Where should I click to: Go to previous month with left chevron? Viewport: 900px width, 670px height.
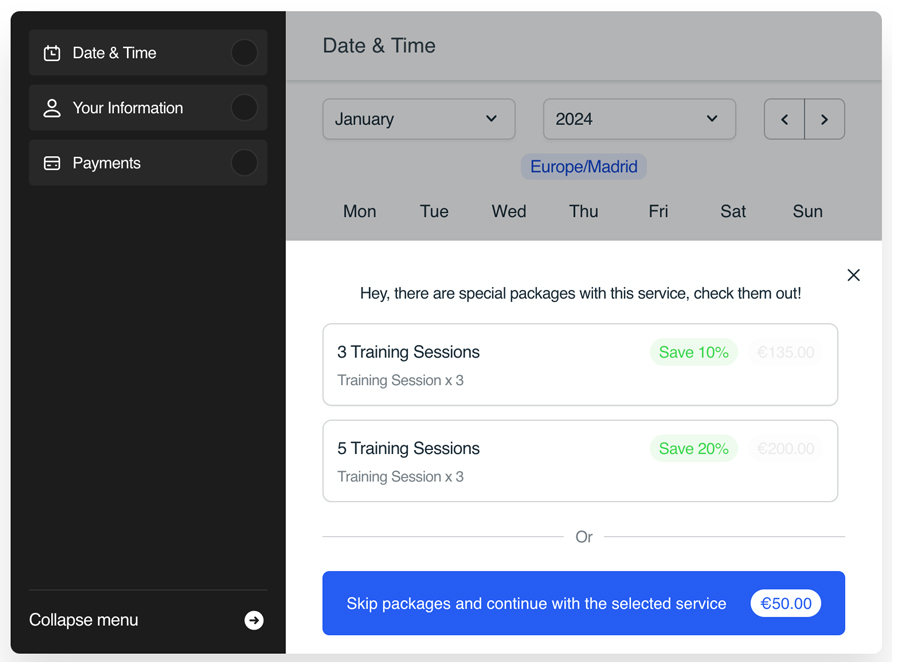tap(785, 119)
